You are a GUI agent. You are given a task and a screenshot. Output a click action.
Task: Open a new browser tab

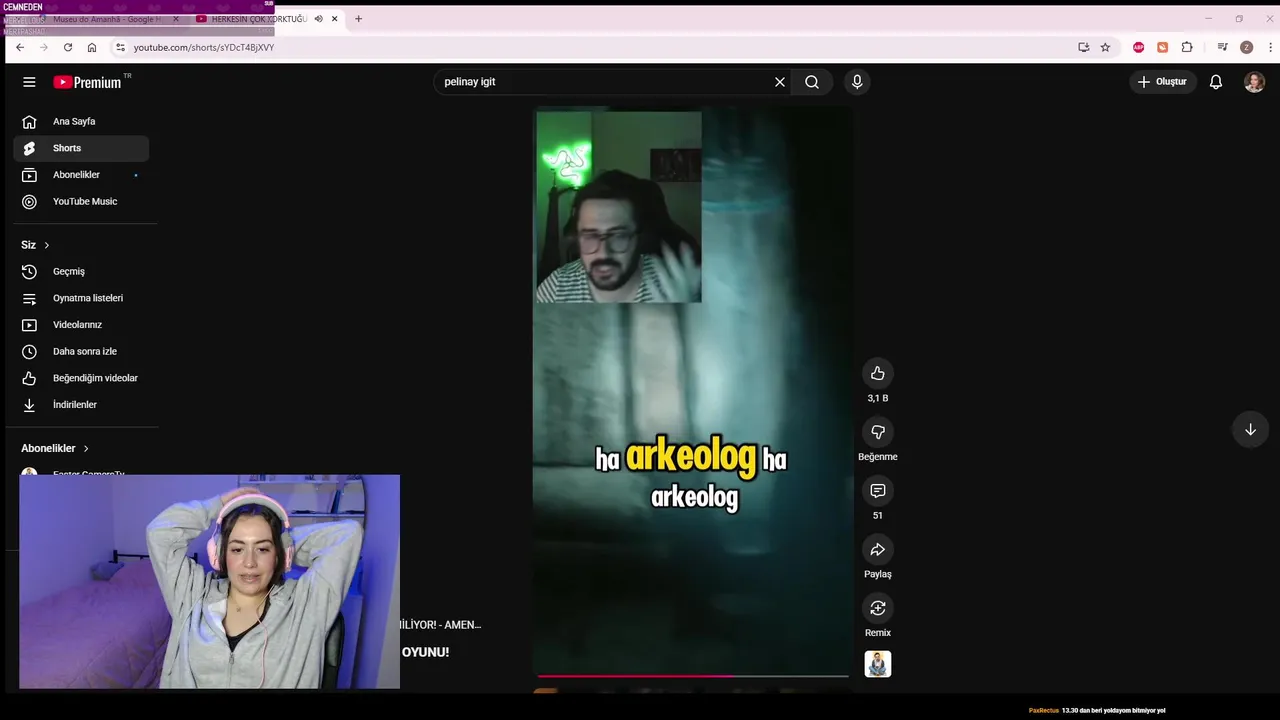pyautogui.click(x=358, y=19)
